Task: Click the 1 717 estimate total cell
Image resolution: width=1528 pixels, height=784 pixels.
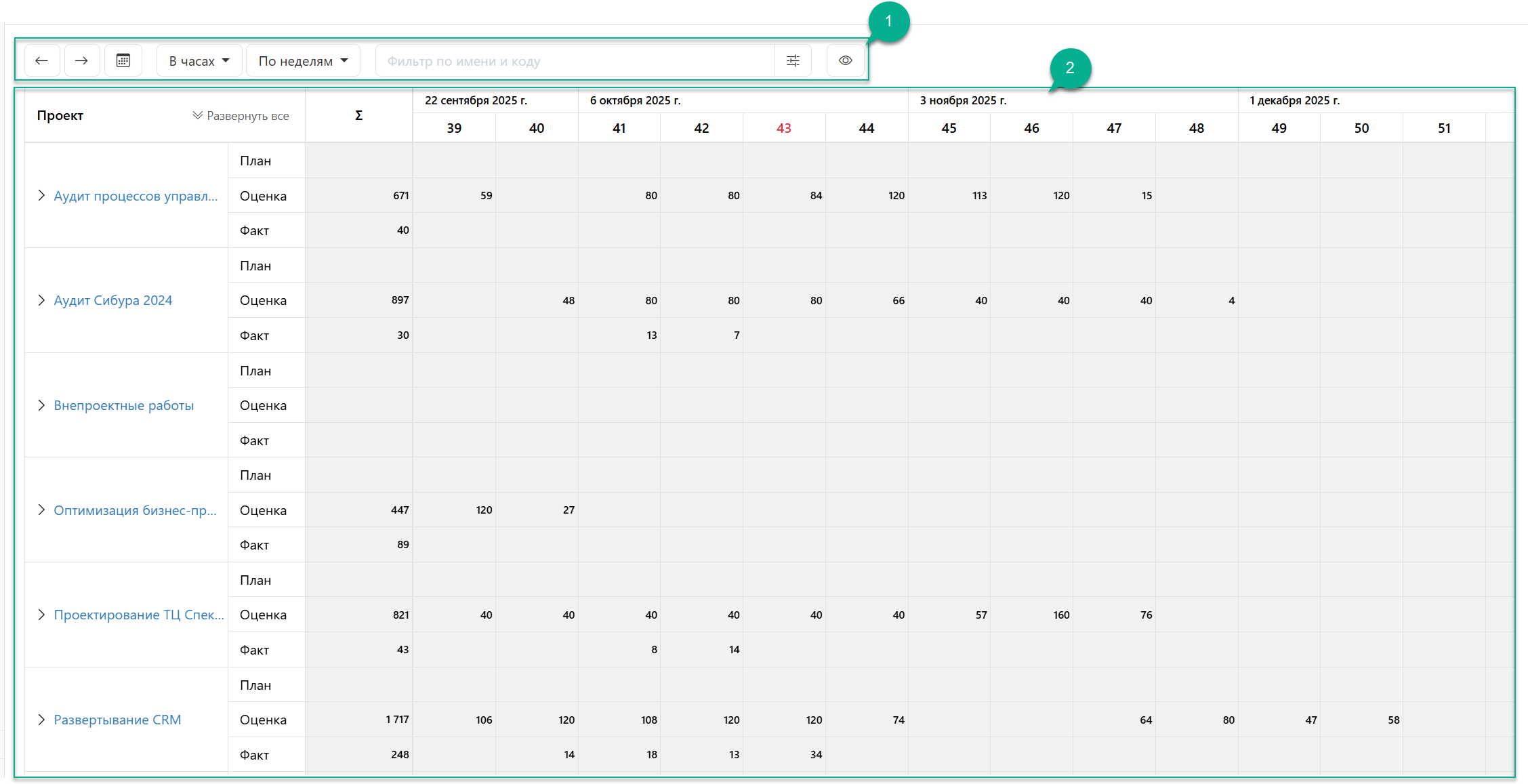Action: pyautogui.click(x=397, y=720)
